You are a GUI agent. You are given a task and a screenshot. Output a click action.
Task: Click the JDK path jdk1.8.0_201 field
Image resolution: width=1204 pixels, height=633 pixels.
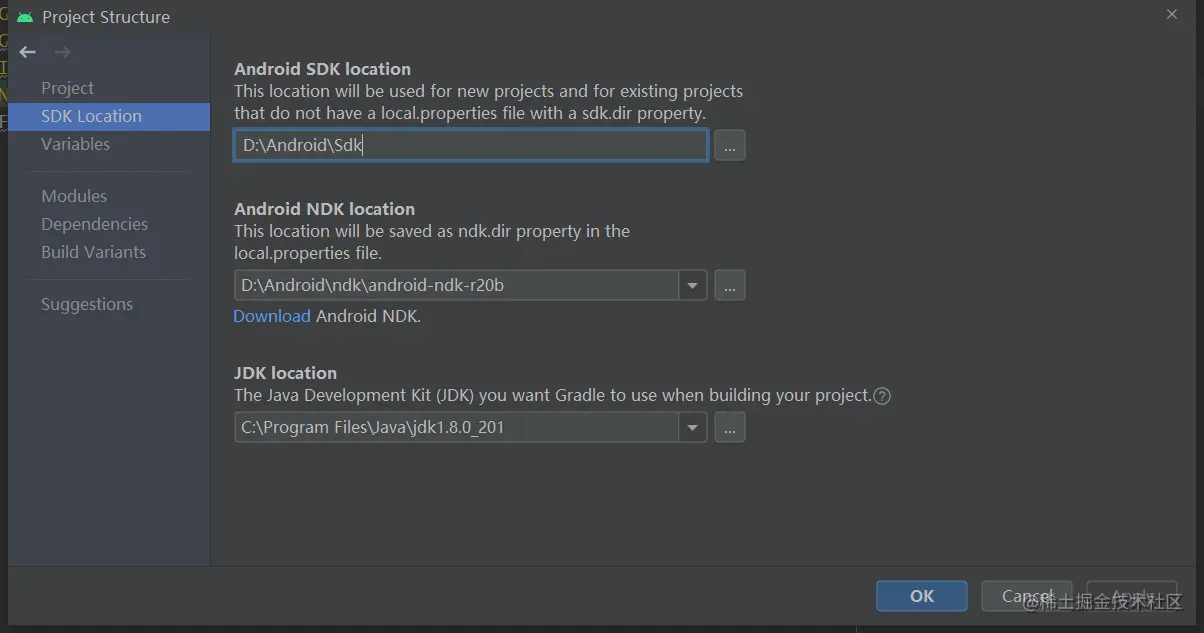(457, 428)
